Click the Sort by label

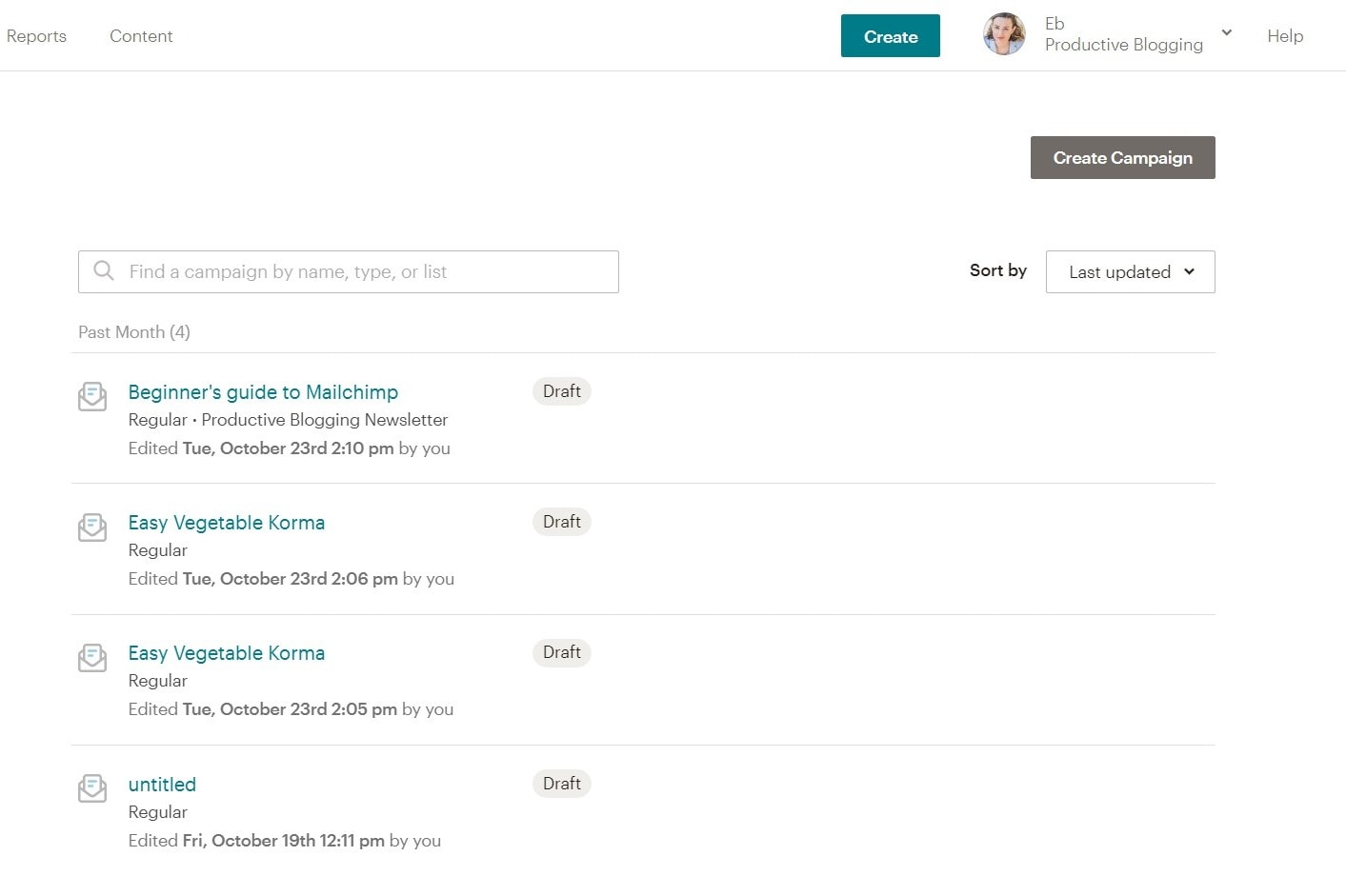(x=998, y=270)
